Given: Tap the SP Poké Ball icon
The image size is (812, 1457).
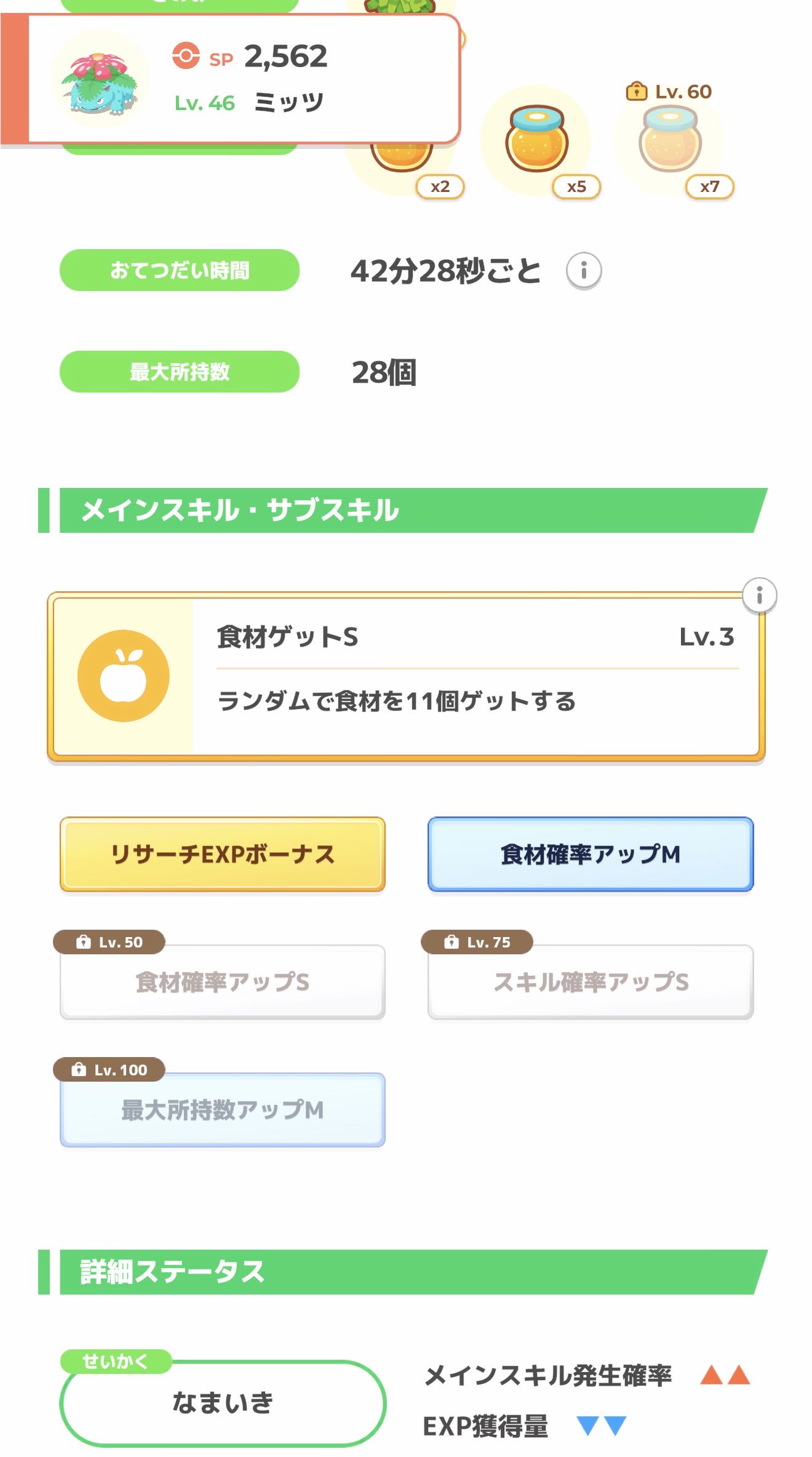Looking at the screenshot, I should [186, 56].
